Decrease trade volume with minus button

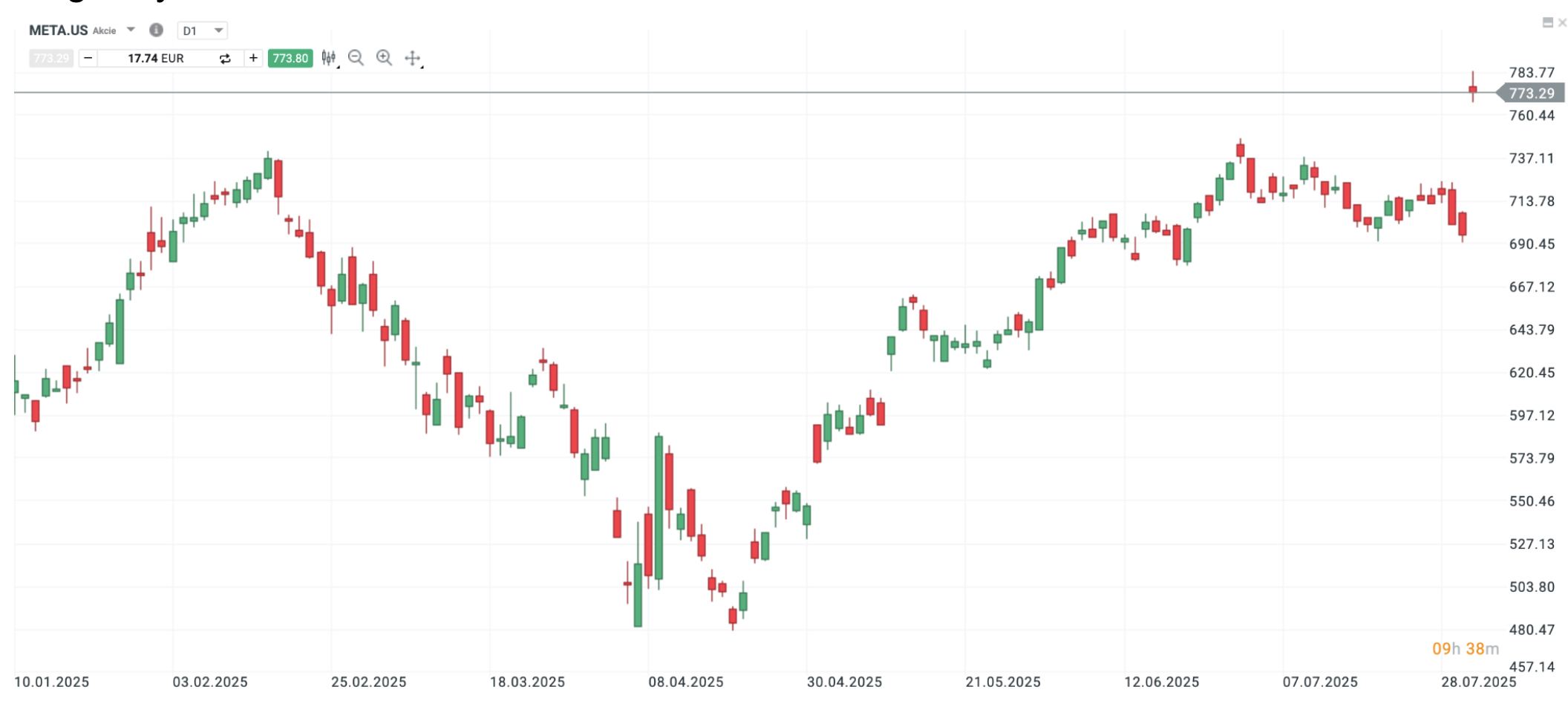click(x=88, y=58)
